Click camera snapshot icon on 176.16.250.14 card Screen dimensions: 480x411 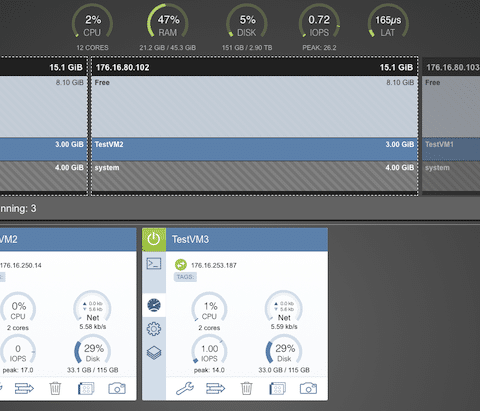point(117,388)
